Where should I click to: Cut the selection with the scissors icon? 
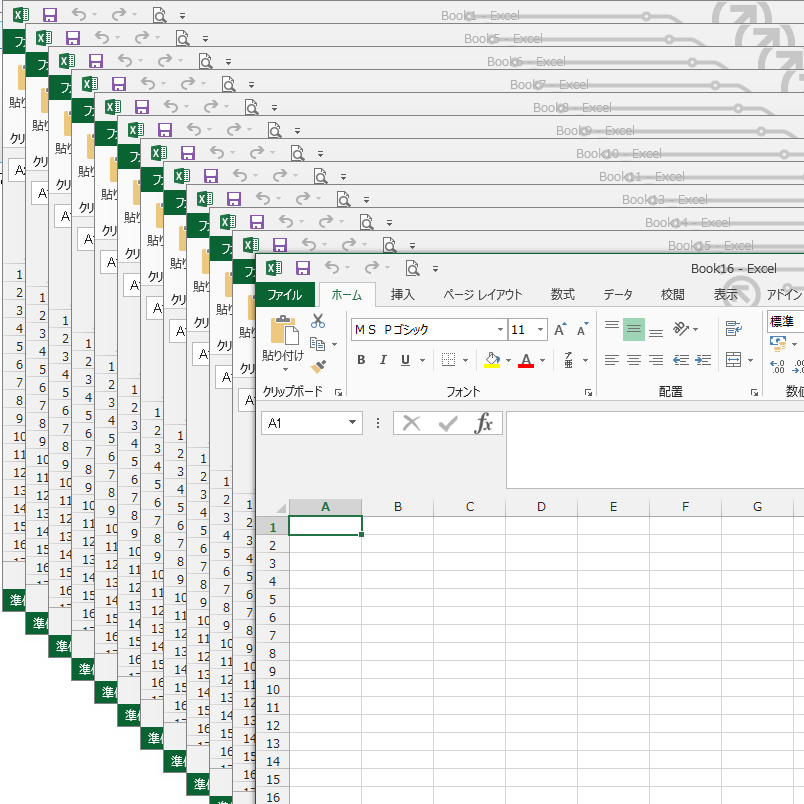318,321
